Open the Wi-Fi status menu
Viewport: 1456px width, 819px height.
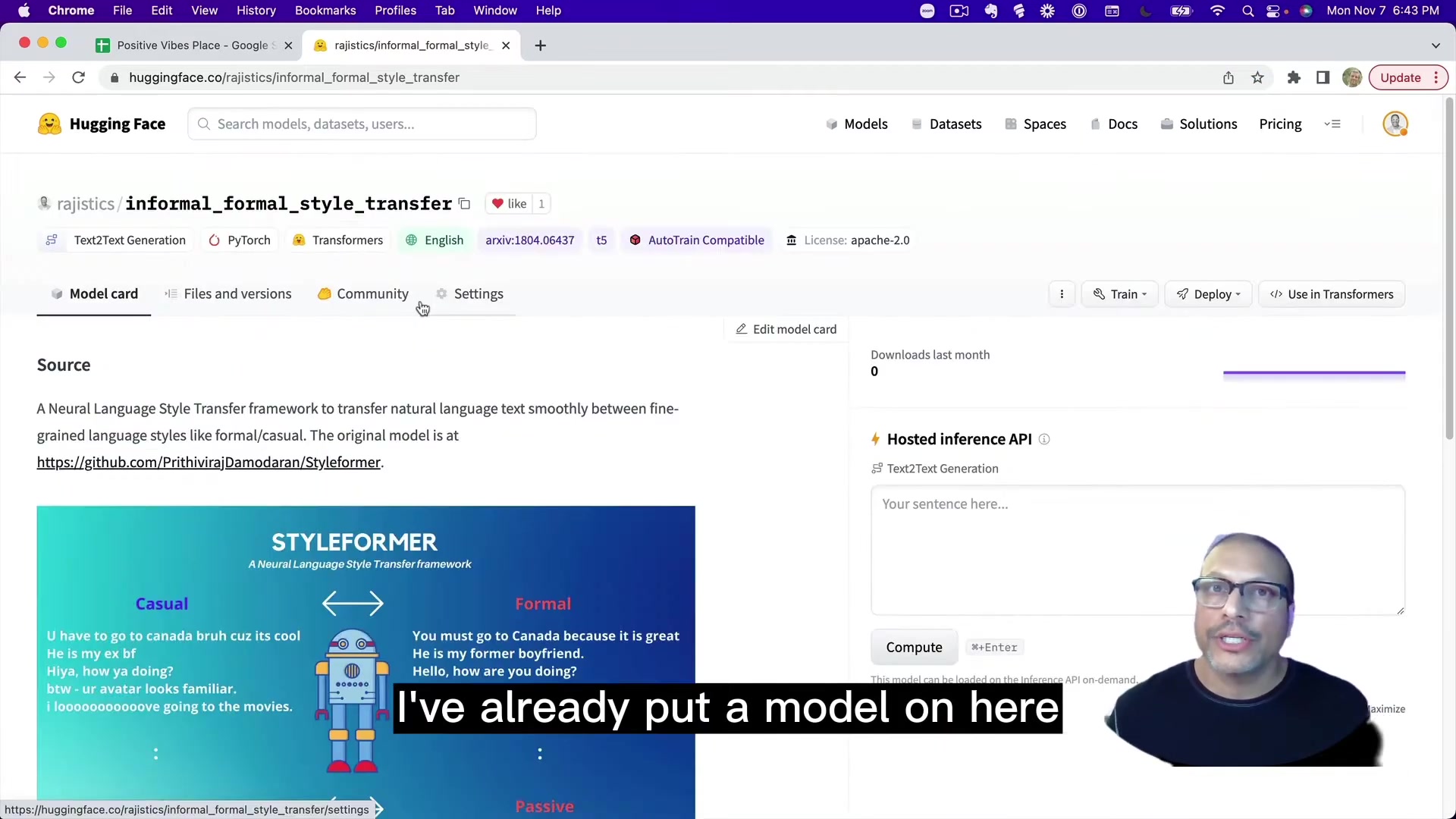1217,11
